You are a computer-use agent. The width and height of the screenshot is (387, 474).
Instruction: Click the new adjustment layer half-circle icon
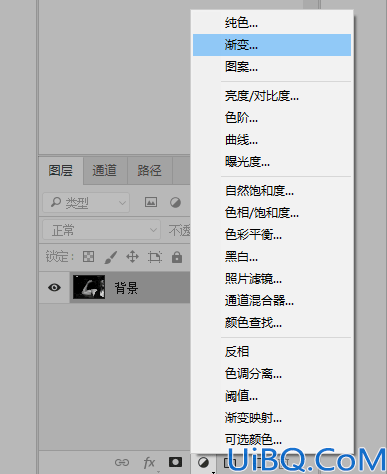coord(203,462)
